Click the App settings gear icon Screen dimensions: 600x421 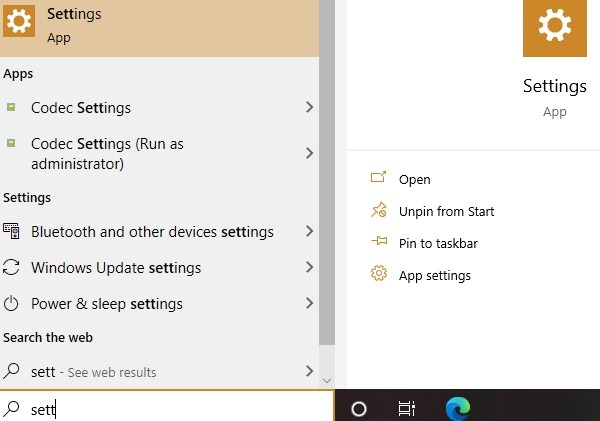(379, 274)
